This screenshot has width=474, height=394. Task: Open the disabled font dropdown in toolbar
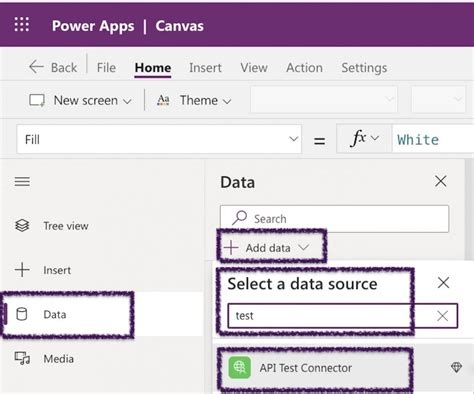click(x=324, y=99)
